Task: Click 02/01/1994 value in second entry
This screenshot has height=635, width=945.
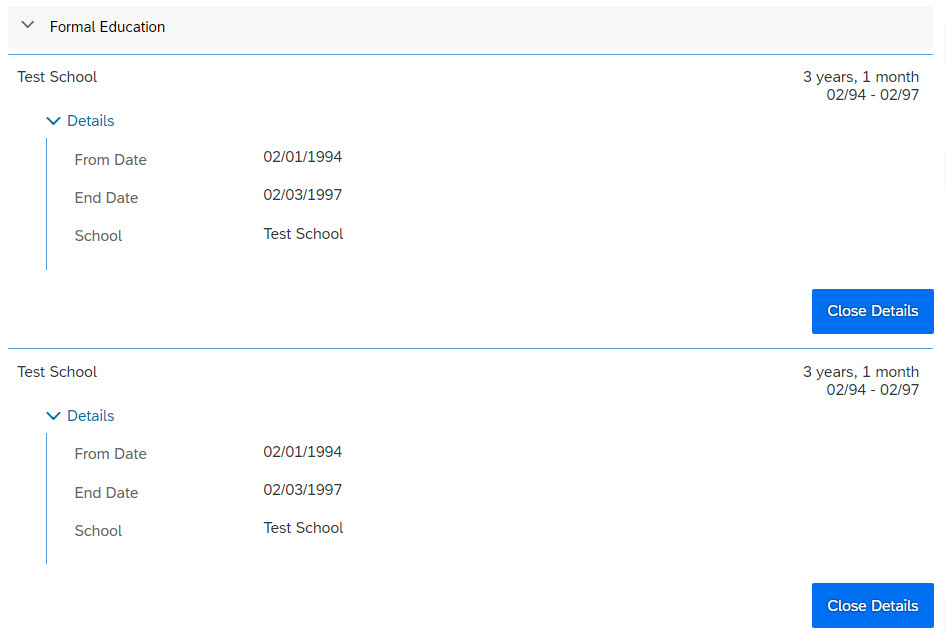Action: coord(303,452)
